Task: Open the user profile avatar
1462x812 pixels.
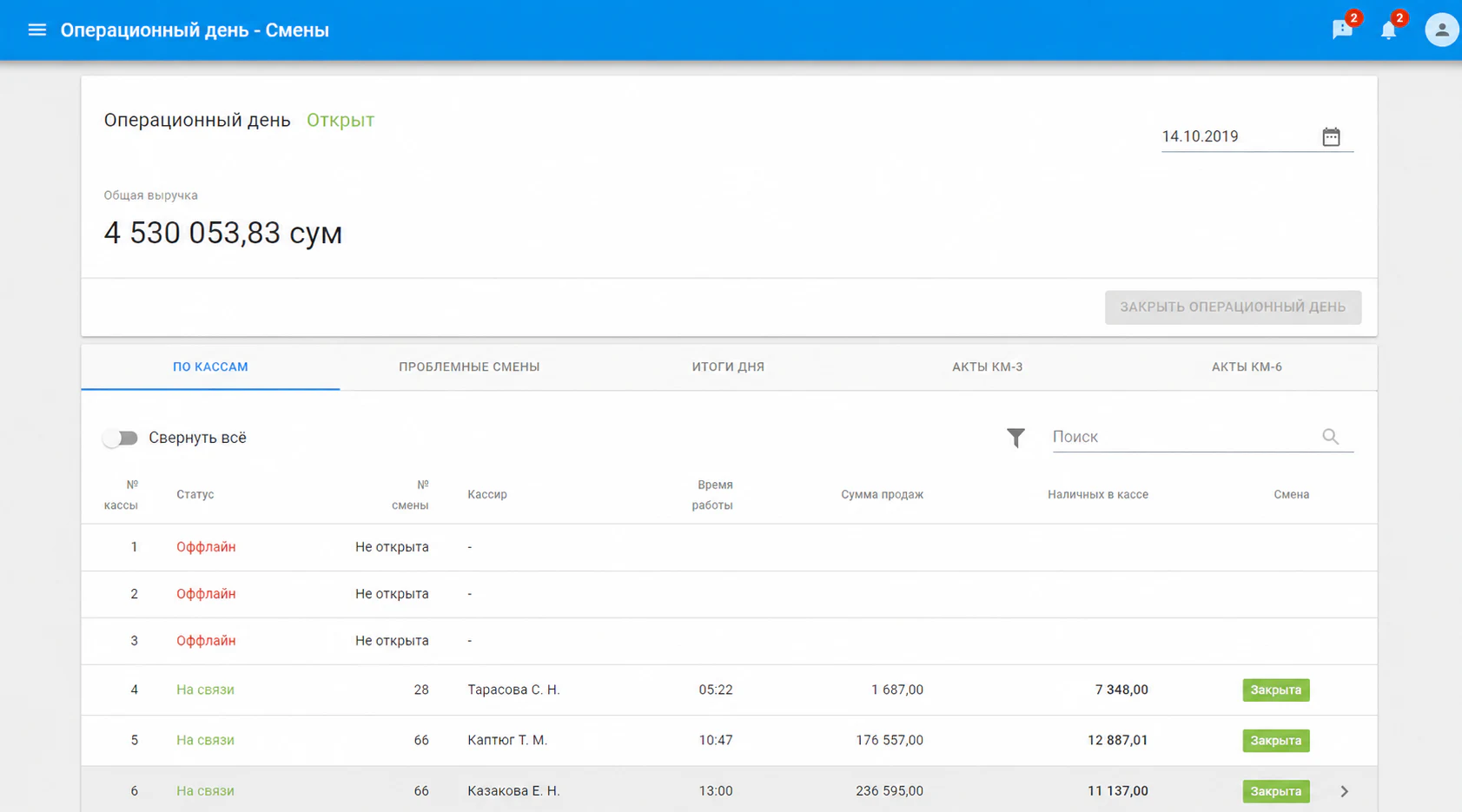Action: pos(1441,30)
